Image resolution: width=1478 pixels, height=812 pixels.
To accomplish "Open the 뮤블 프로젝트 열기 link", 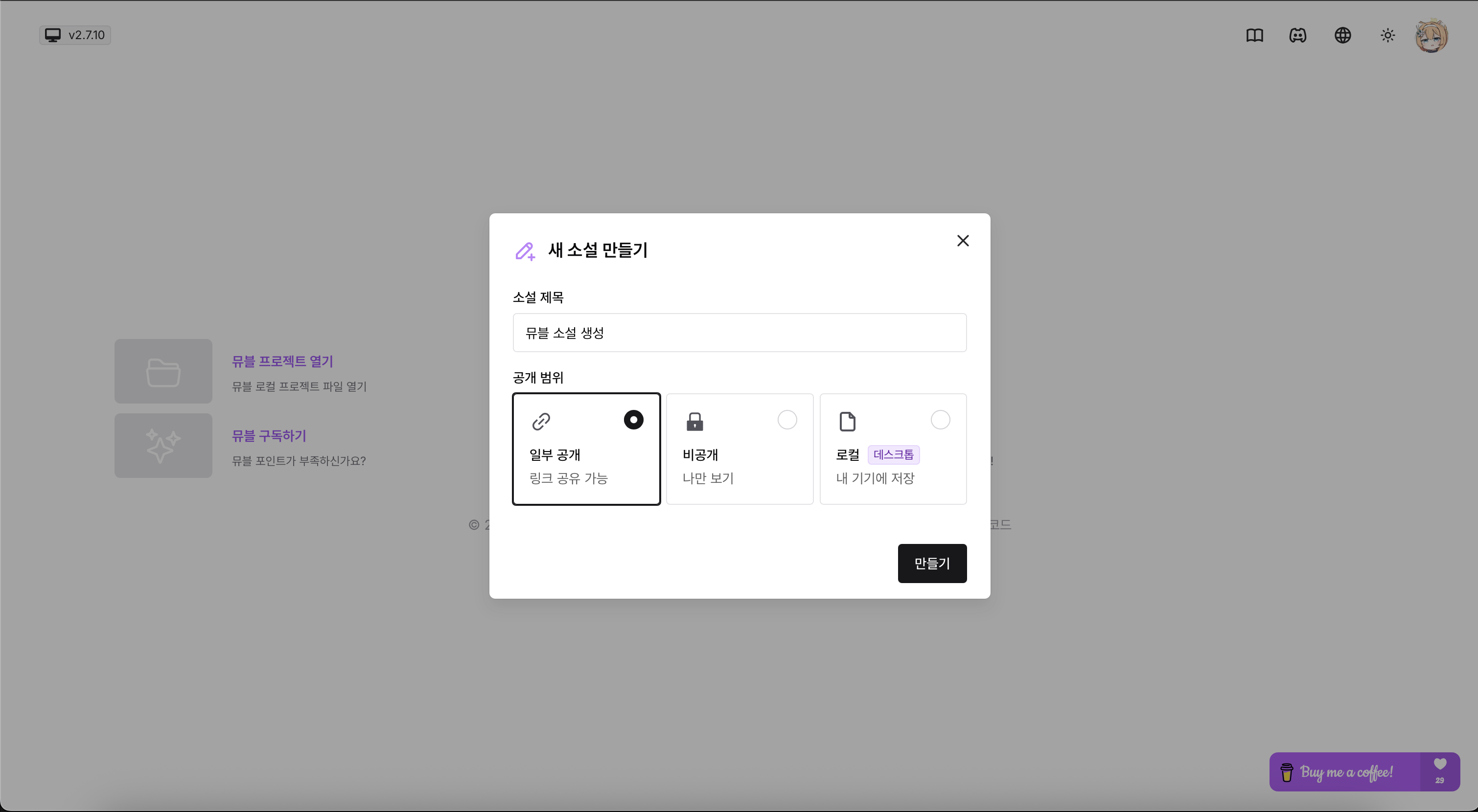I will (282, 361).
